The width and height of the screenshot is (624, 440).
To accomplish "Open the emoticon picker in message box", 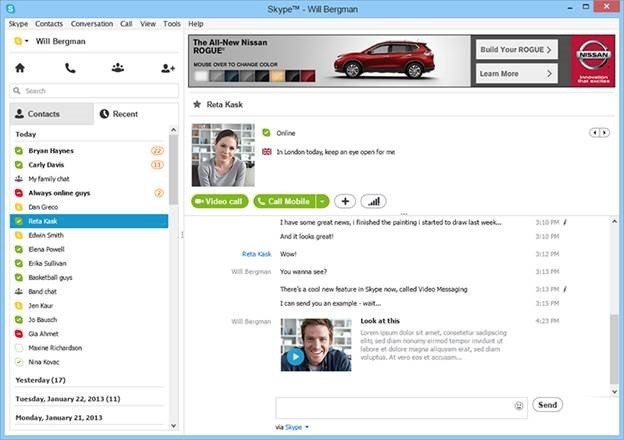I will [519, 406].
